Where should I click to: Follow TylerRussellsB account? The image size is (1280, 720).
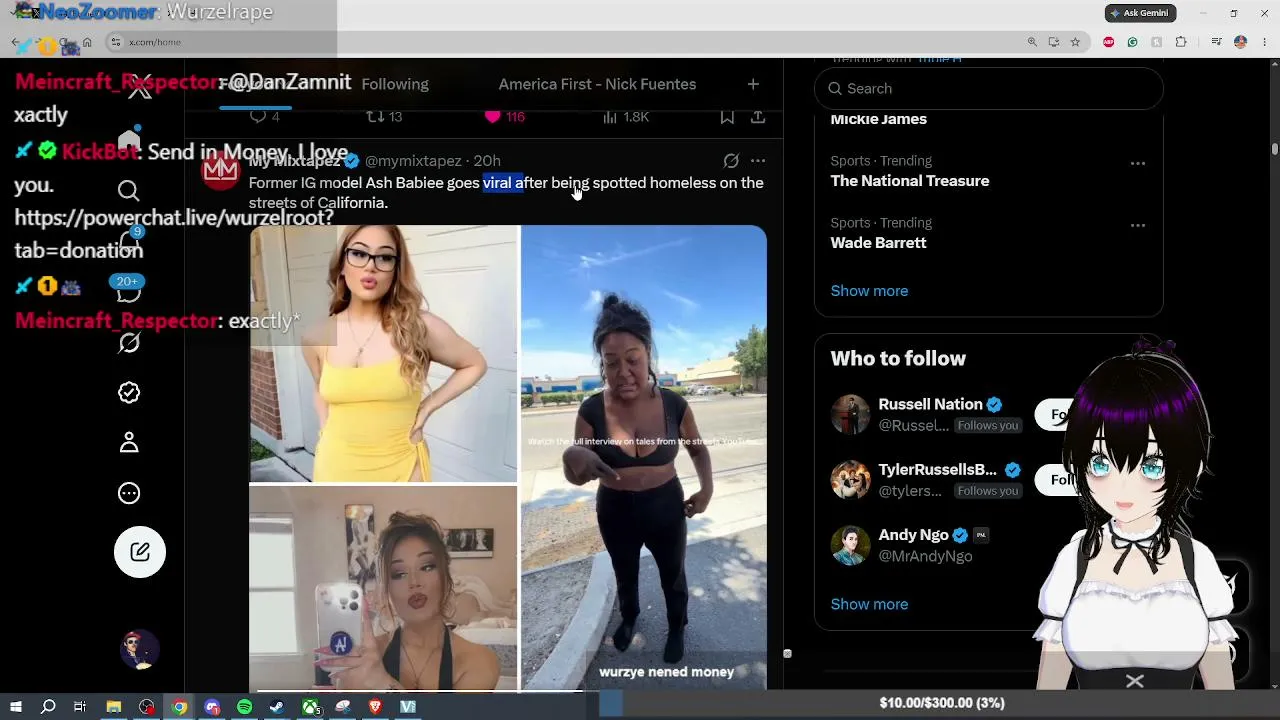(1059, 480)
